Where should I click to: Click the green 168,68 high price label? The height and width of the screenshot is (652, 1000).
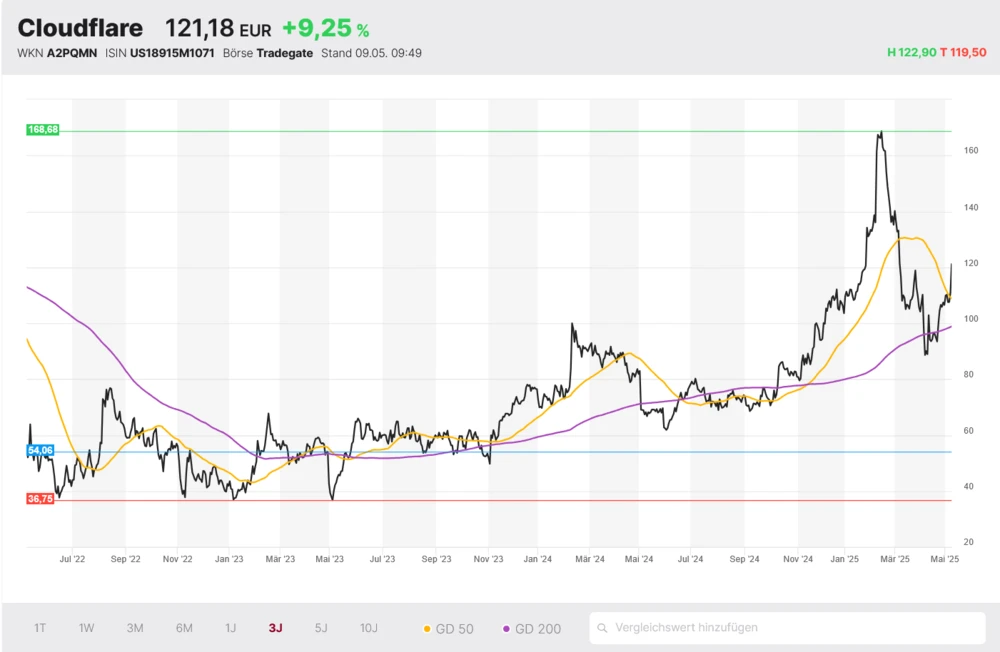43,130
